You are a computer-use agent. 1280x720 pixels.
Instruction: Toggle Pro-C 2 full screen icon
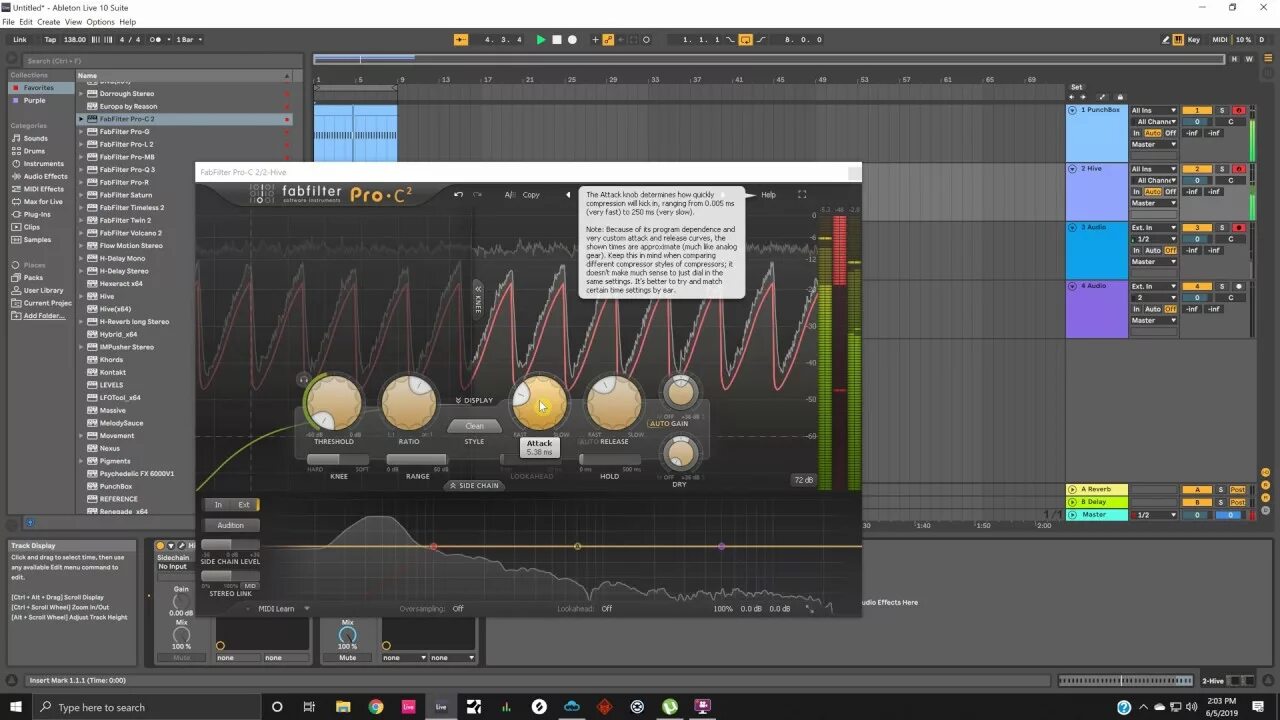(802, 195)
